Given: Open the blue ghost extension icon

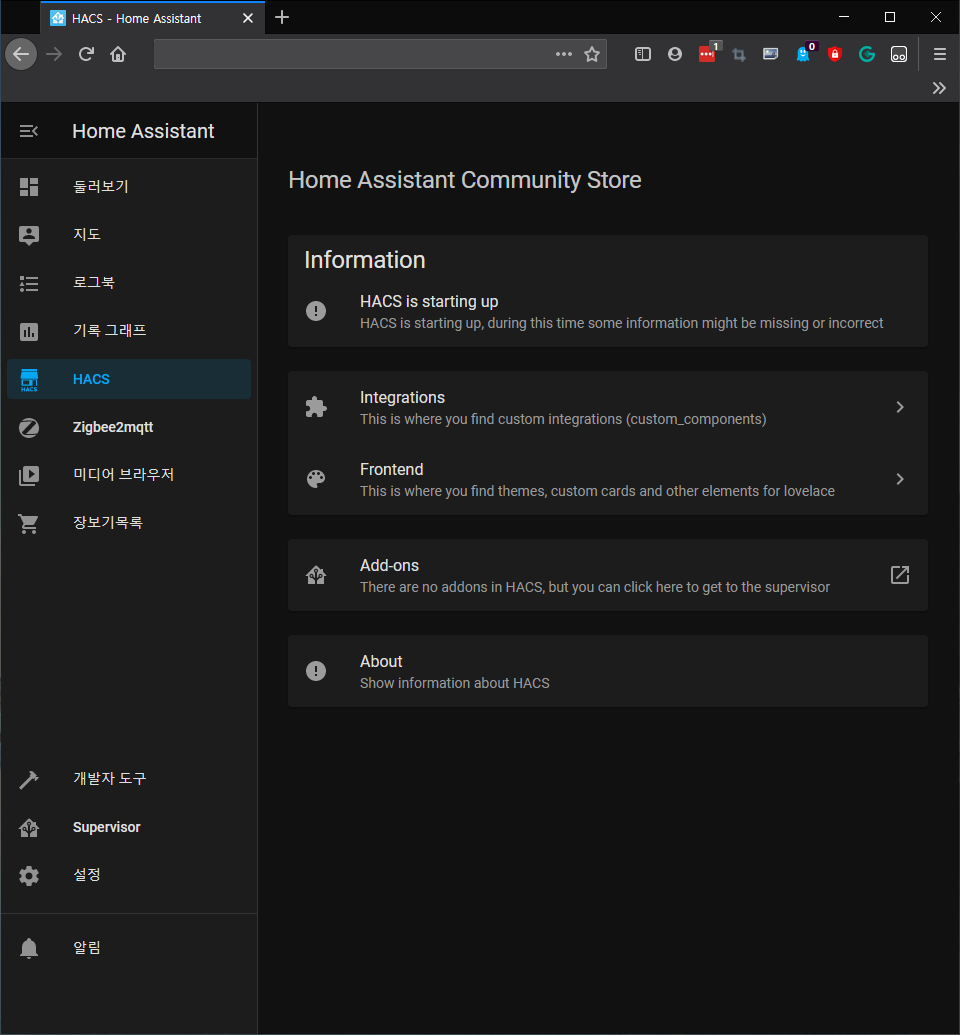Looking at the screenshot, I should [804, 53].
